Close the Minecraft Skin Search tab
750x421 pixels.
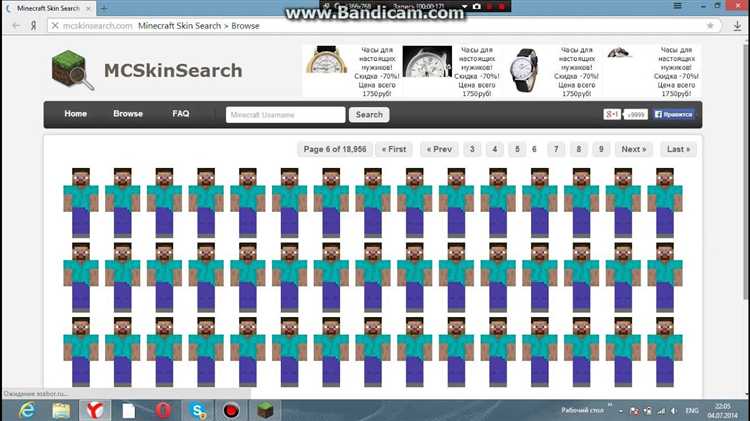(88, 9)
